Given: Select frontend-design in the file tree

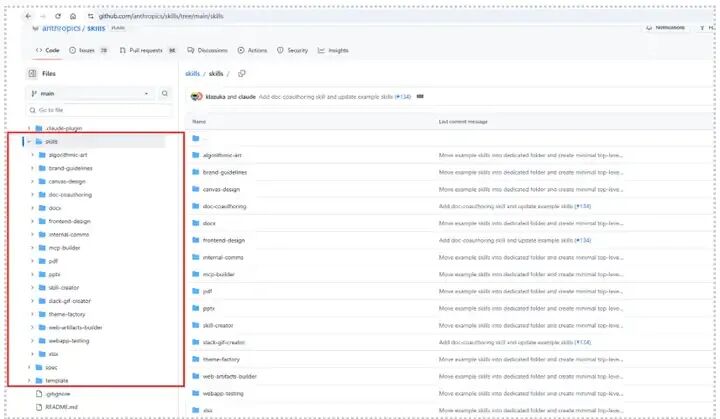Looking at the screenshot, I should click(x=70, y=221).
